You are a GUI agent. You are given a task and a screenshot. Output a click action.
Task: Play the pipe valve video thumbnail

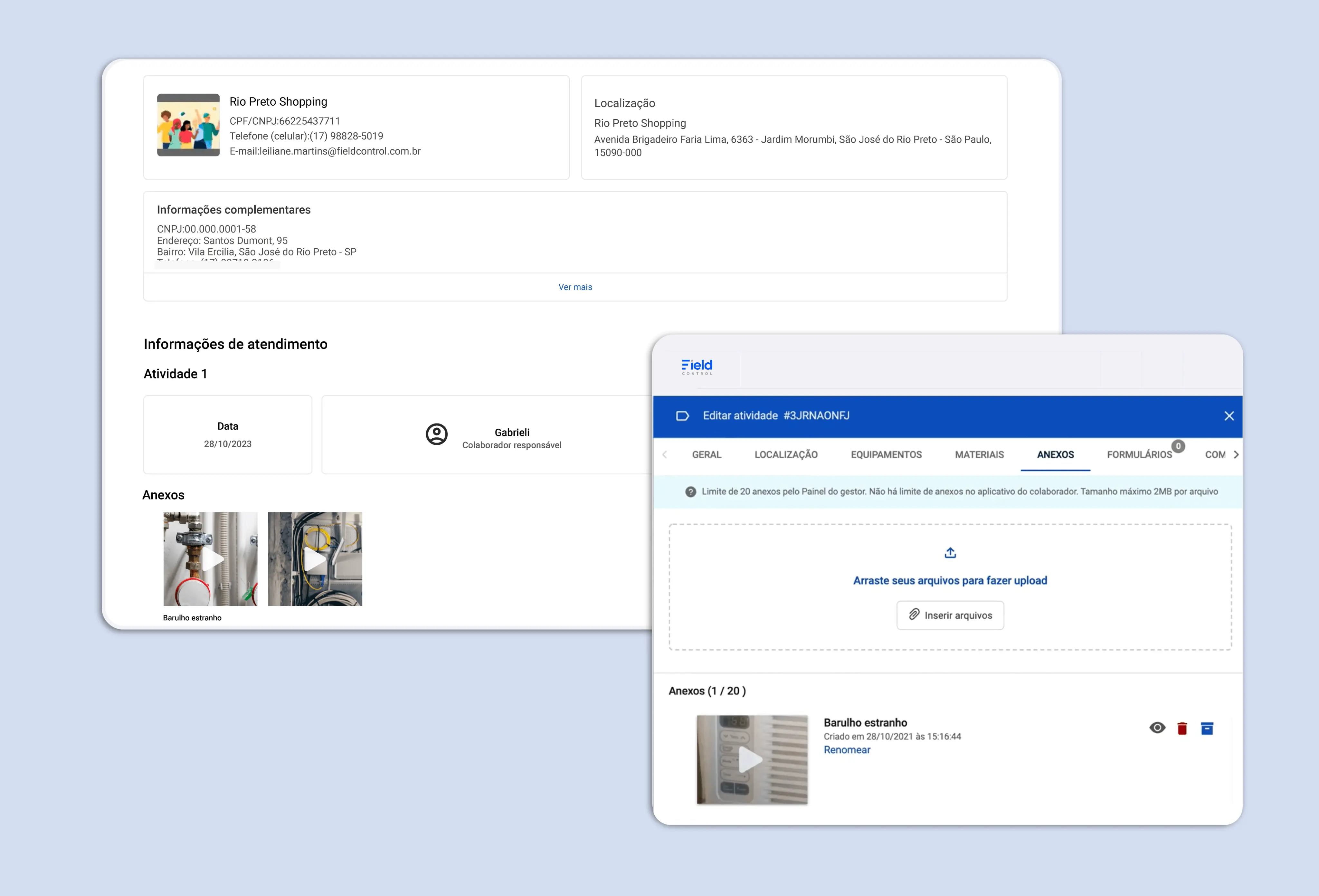pyautogui.click(x=210, y=559)
